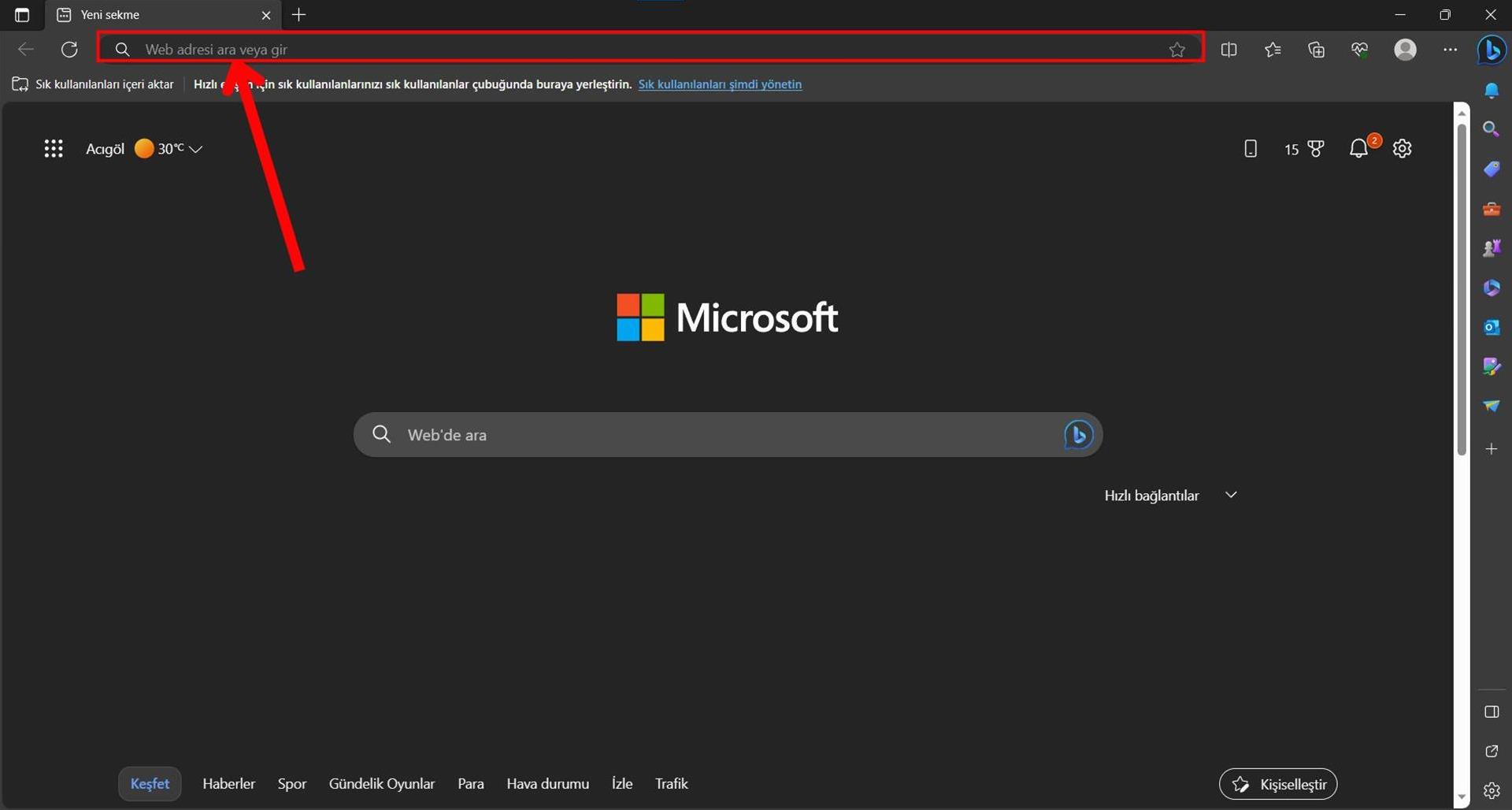1512x810 pixels.
Task: Open page settings gear near notifications
Action: point(1403,148)
